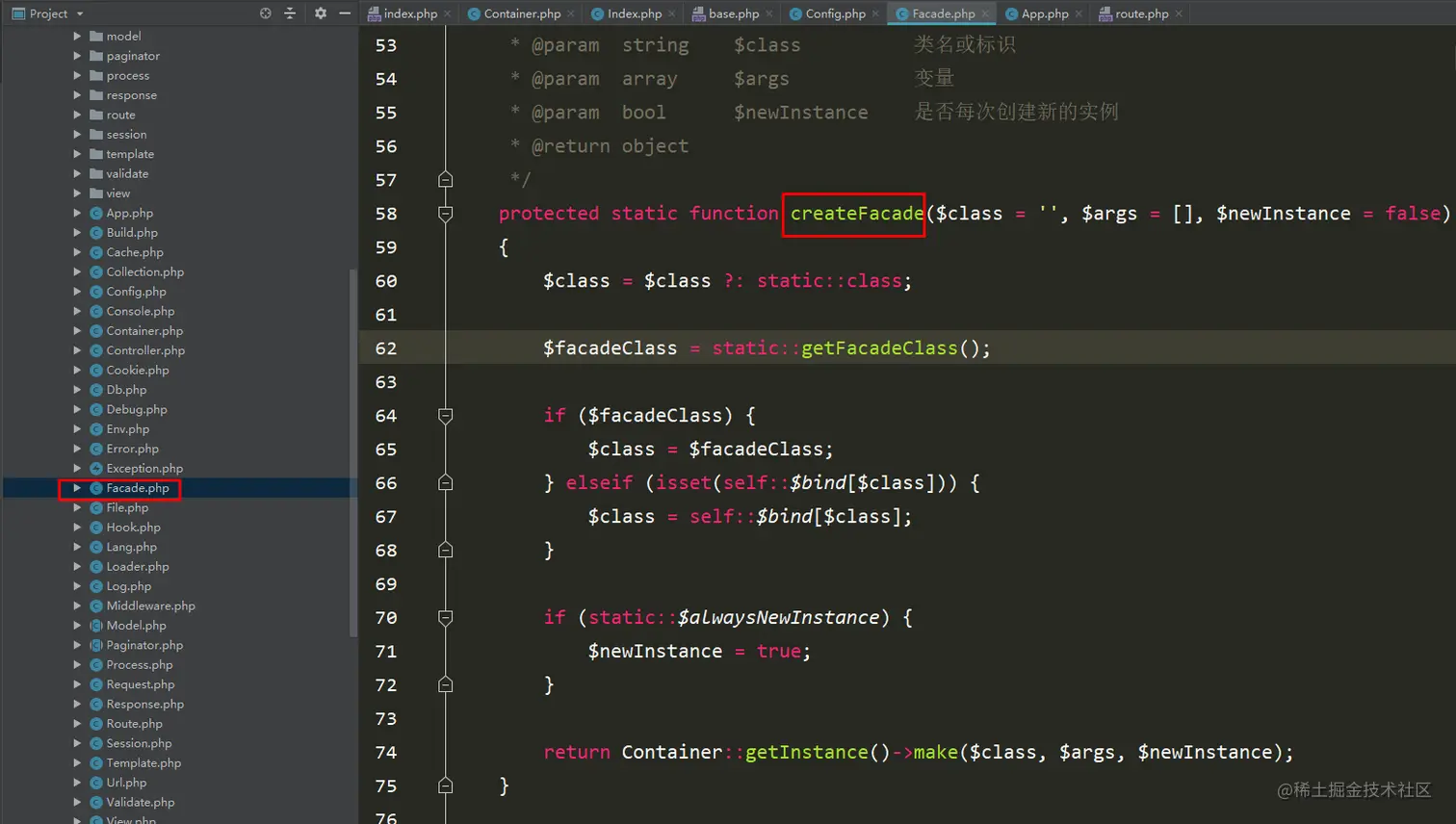Click $alwaysNewInstance on line 70
Image resolution: width=1456 pixels, height=824 pixels.
[x=779, y=618]
